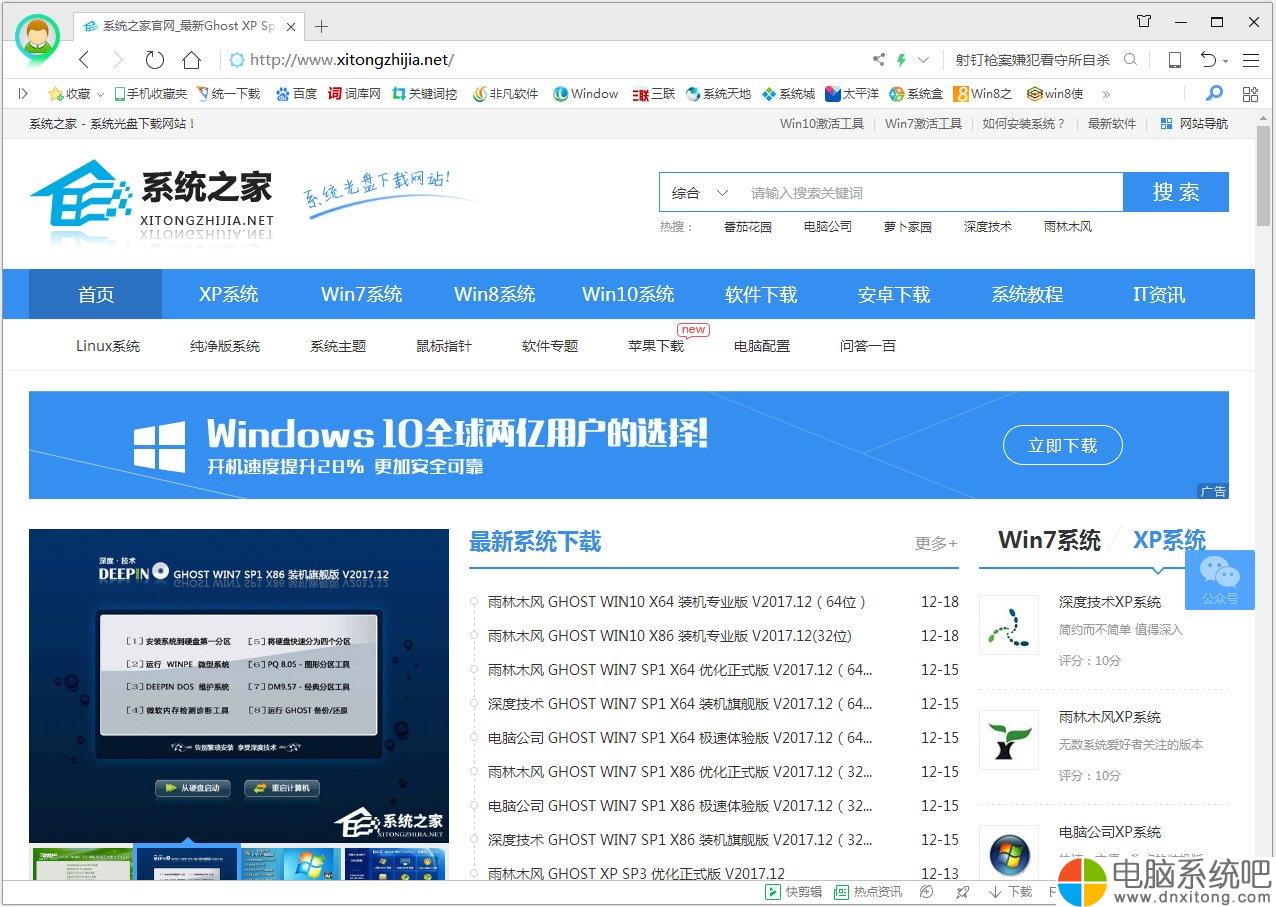Viewport: 1276px width, 907px height.
Task: Open the 百度 bookmark
Action: (296, 94)
